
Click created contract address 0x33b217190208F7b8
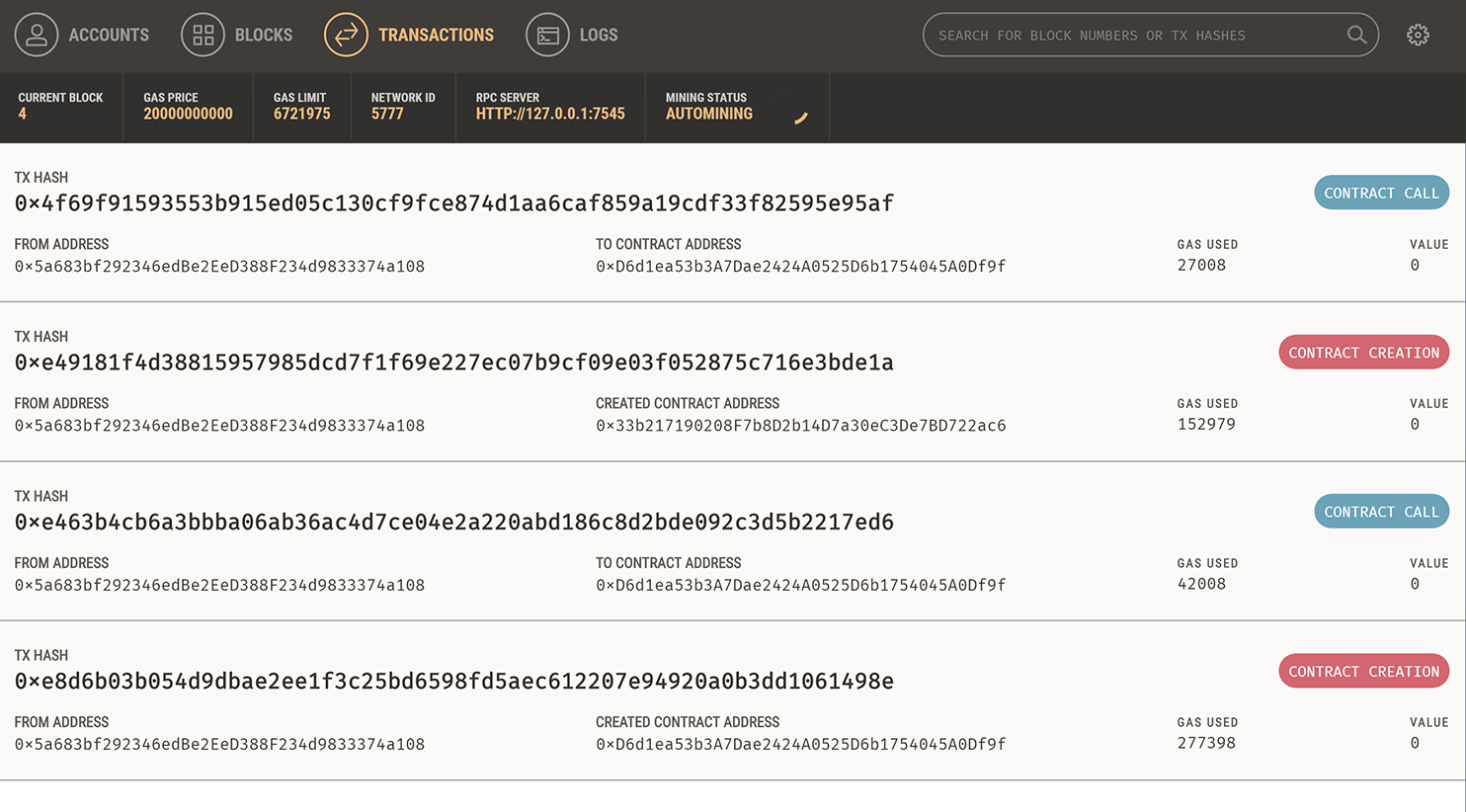pyautogui.click(x=800, y=426)
